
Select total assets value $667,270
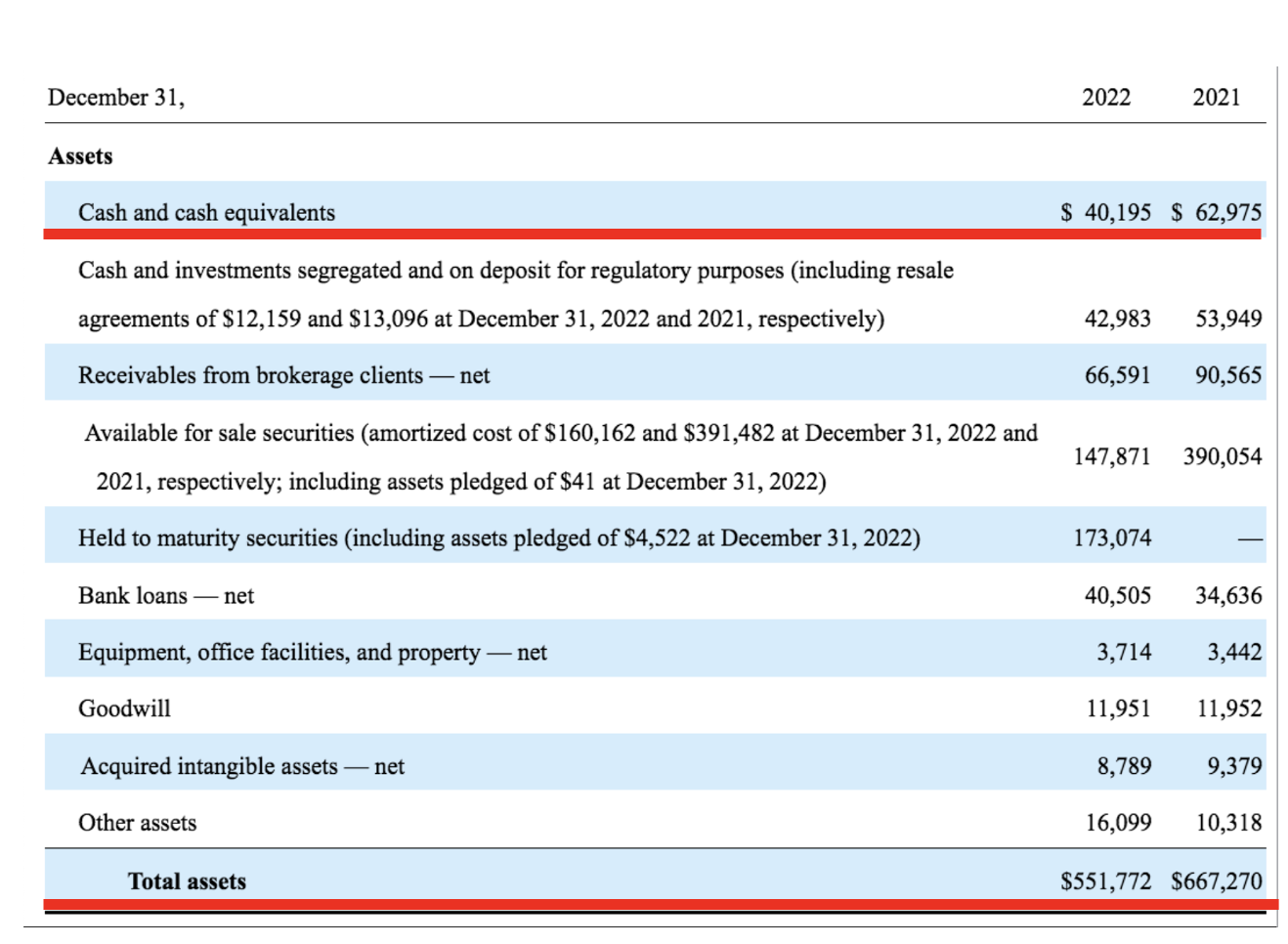click(1217, 881)
